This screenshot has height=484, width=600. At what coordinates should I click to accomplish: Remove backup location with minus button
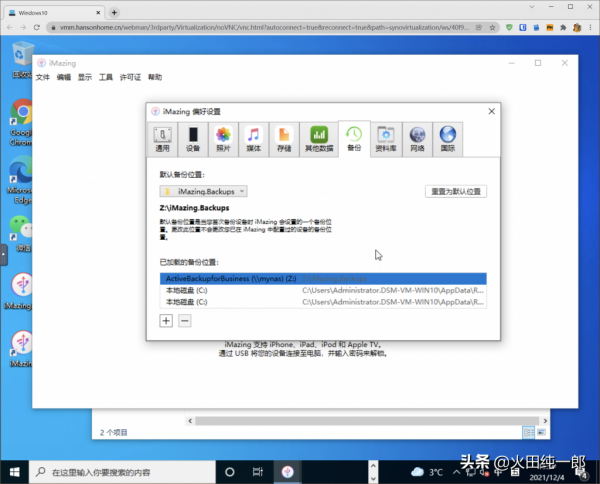pos(184,321)
